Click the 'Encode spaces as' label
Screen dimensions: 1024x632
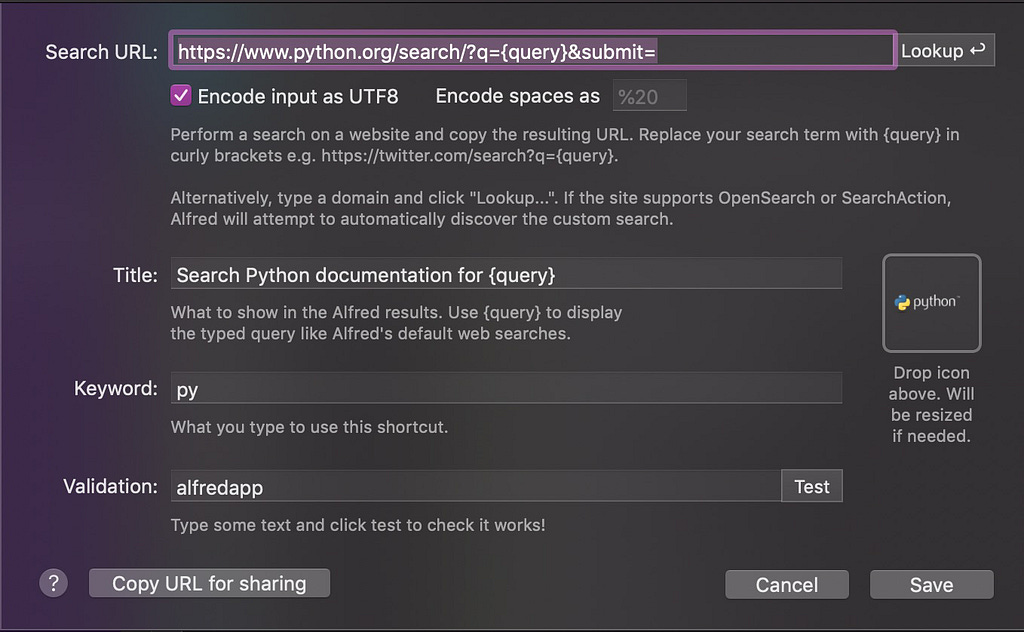coord(517,96)
